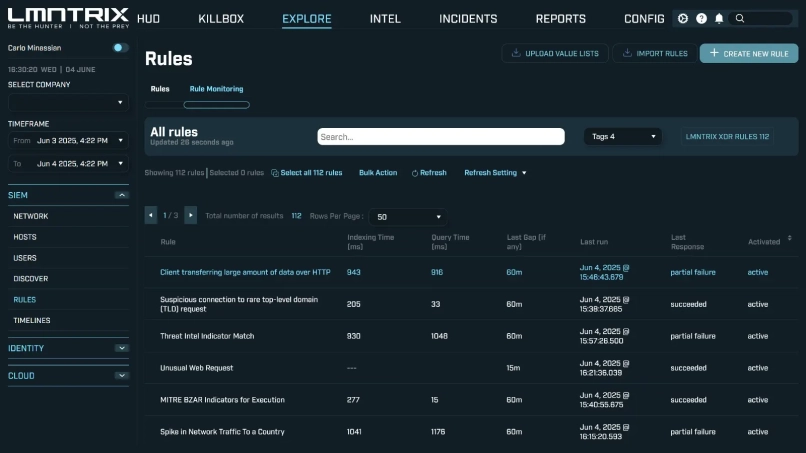
Task: Click Select all 112 rules link
Action: point(311,173)
